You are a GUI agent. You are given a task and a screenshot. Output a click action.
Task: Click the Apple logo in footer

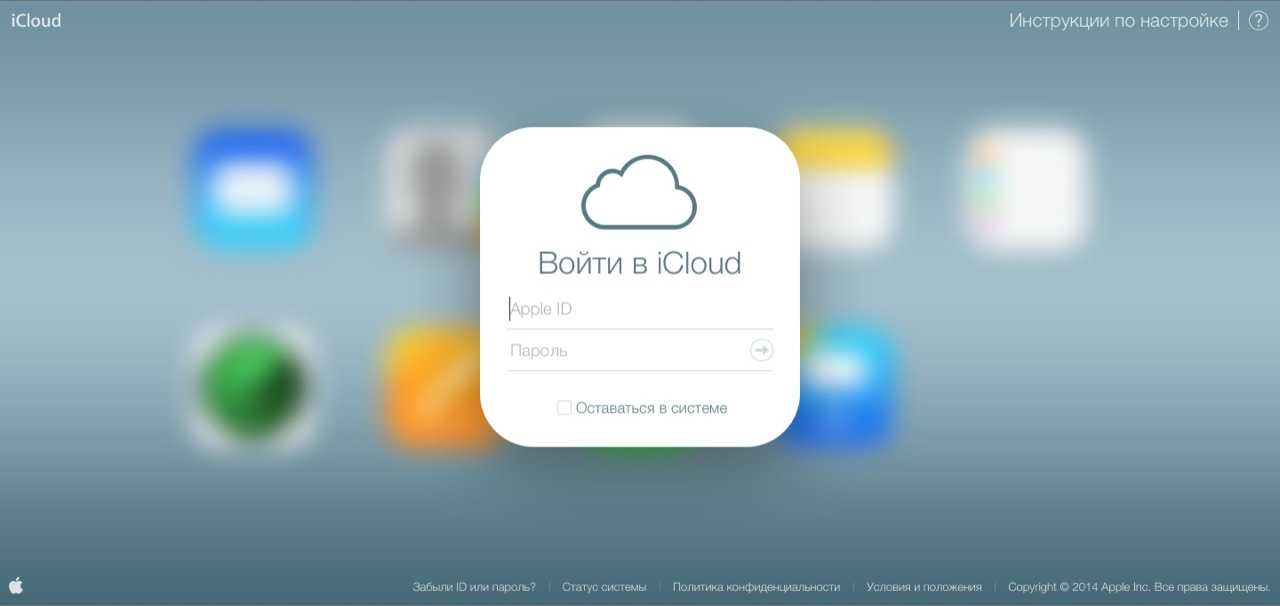tap(16, 586)
